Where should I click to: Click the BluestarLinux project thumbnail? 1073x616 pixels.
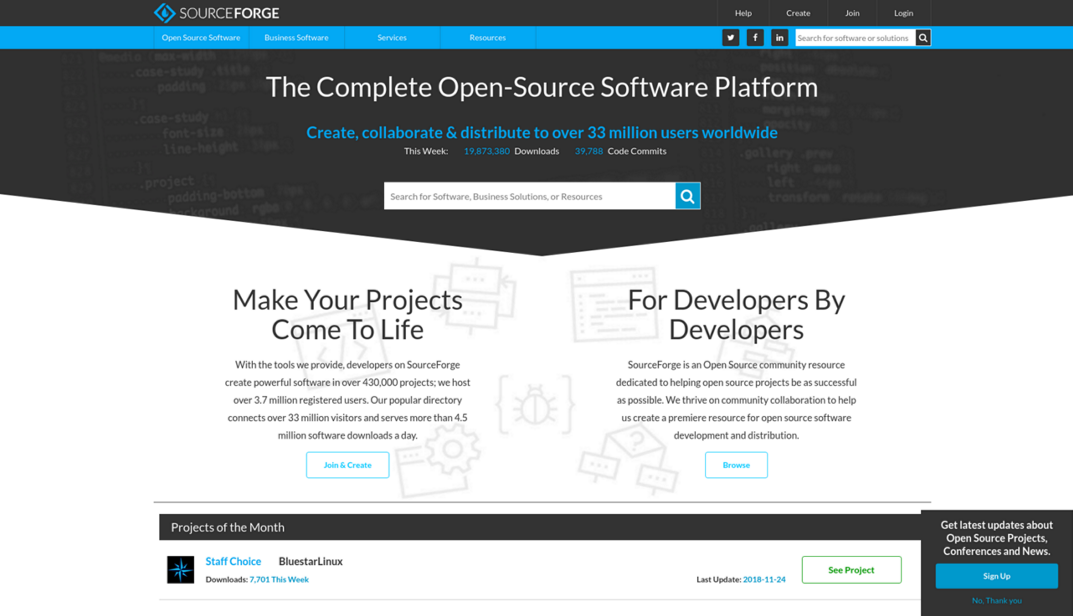180,569
